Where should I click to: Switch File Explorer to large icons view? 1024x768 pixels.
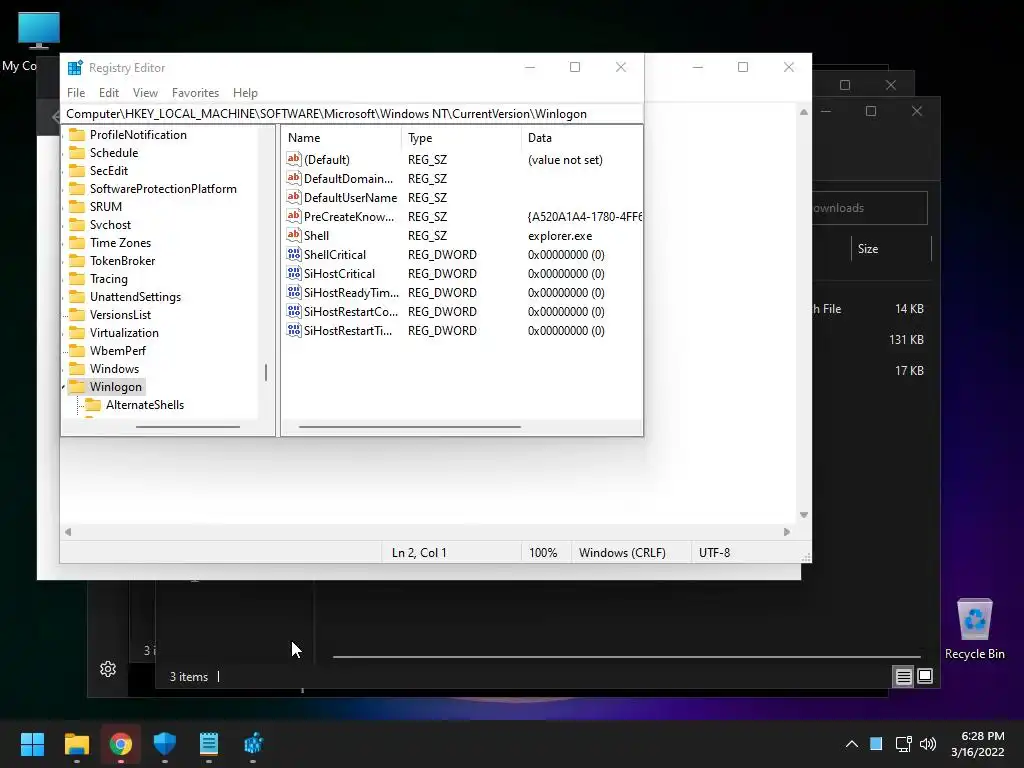pos(925,676)
